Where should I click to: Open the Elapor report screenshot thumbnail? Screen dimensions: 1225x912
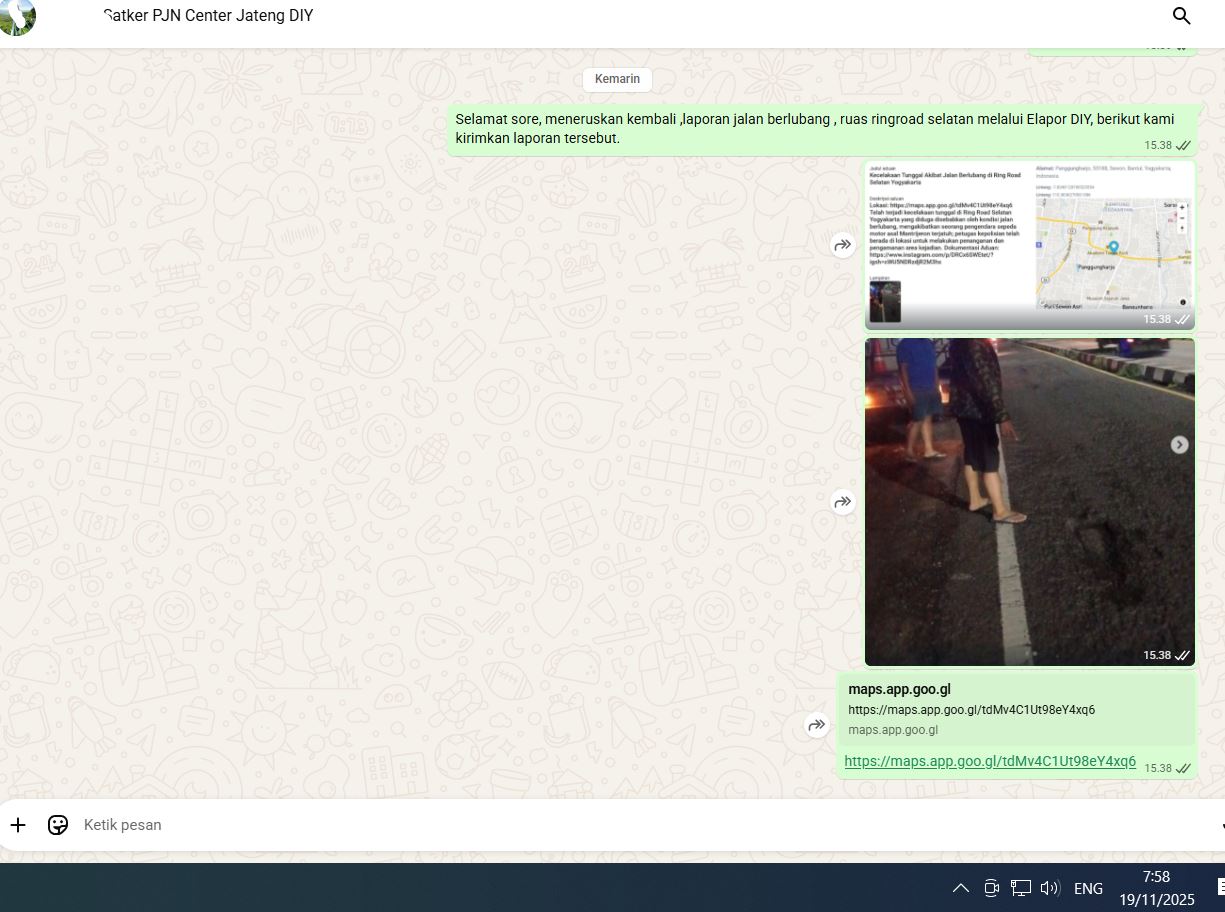1029,245
